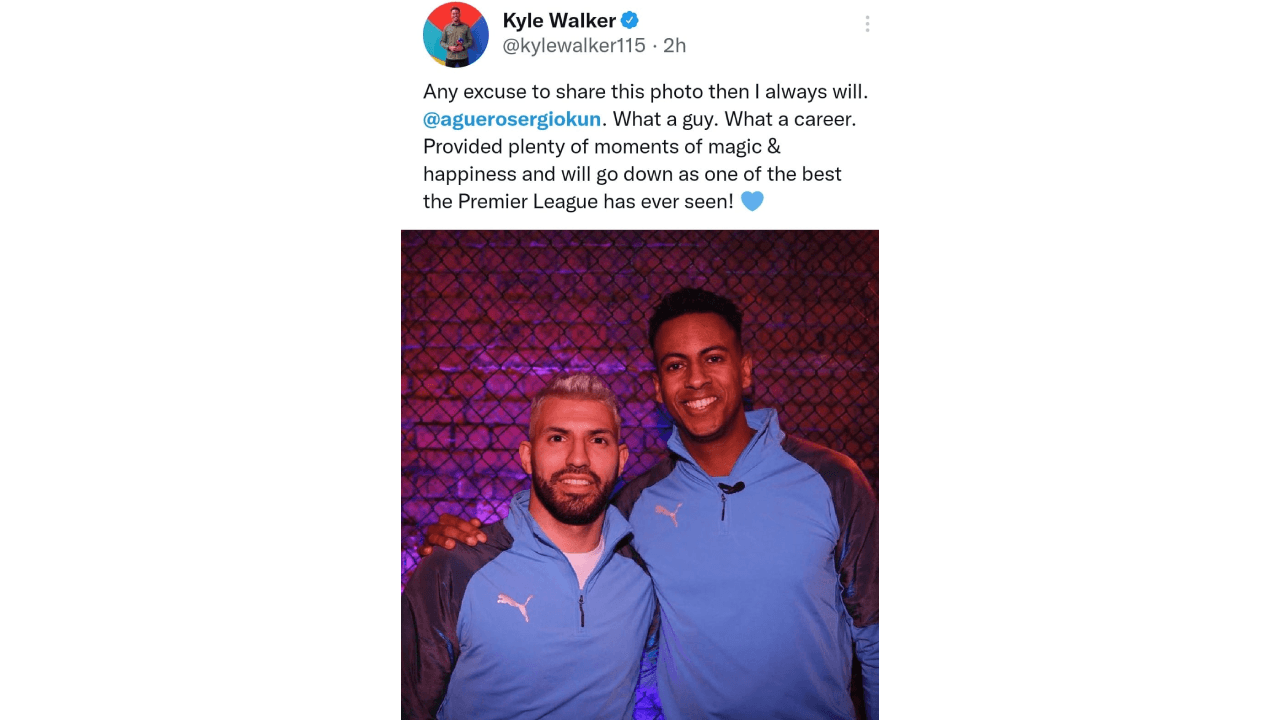Screen dimensions: 1280x720
Task: Open Kyle Walker's round profile avatar
Action: click(x=456, y=34)
